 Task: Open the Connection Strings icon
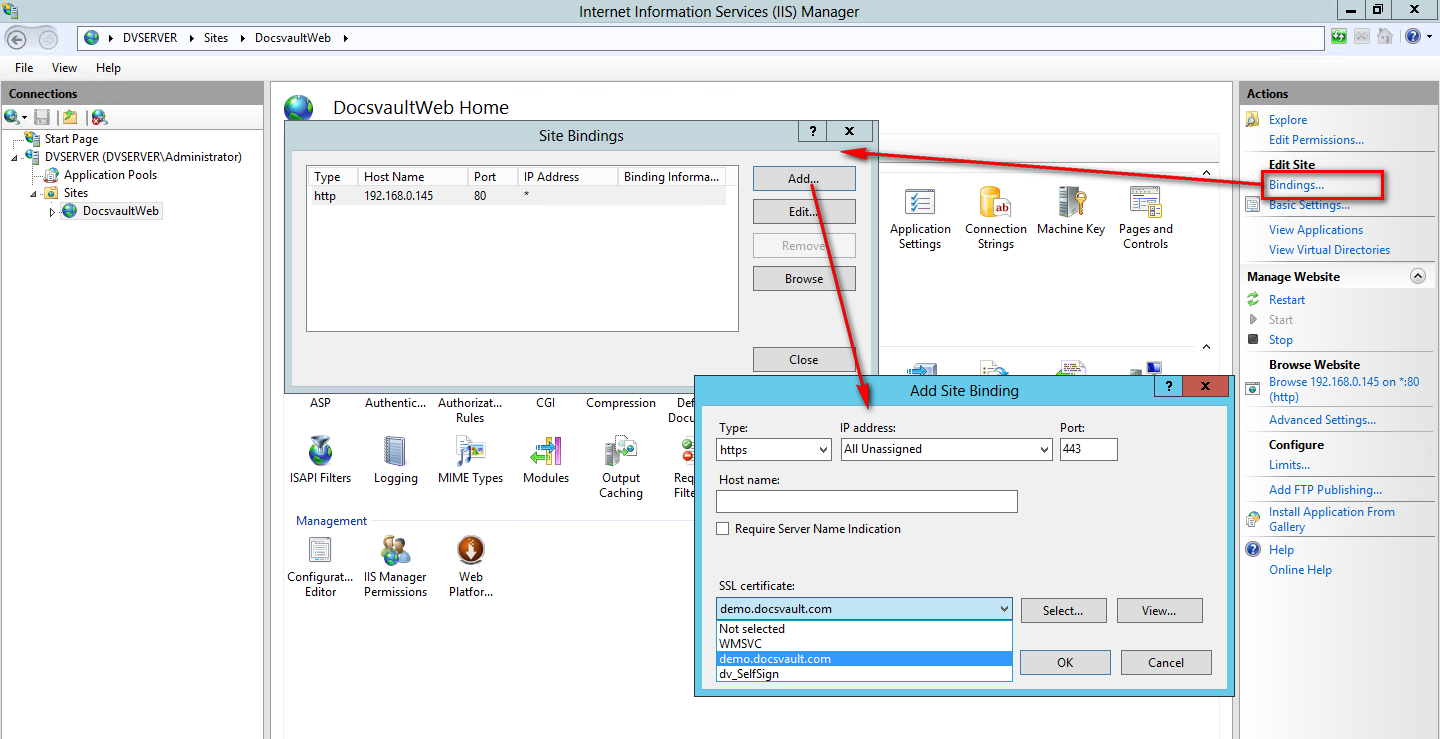(995, 205)
